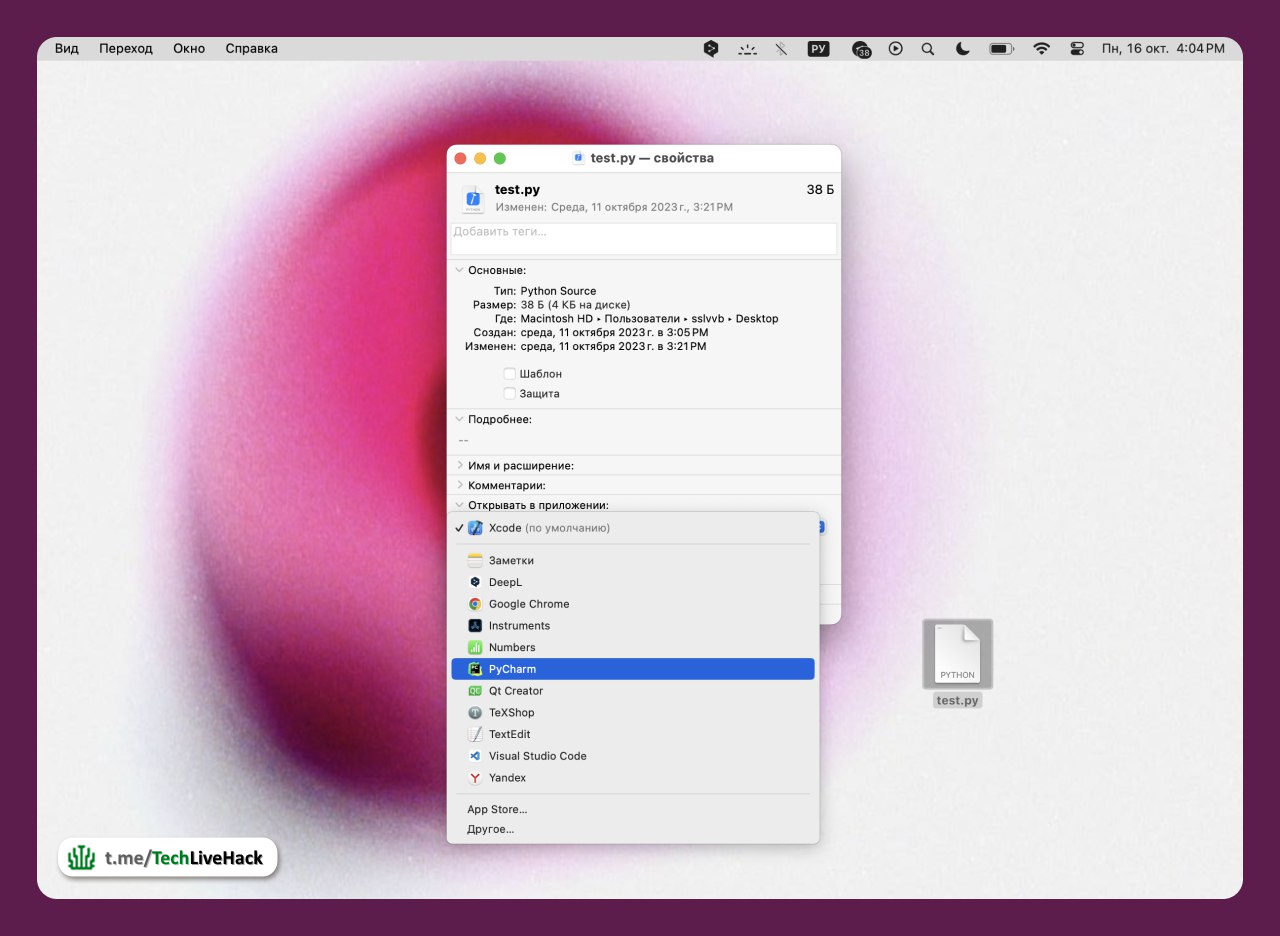The height and width of the screenshot is (936, 1280).
Task: Select TeXShop in the app list
Action: coord(633,713)
